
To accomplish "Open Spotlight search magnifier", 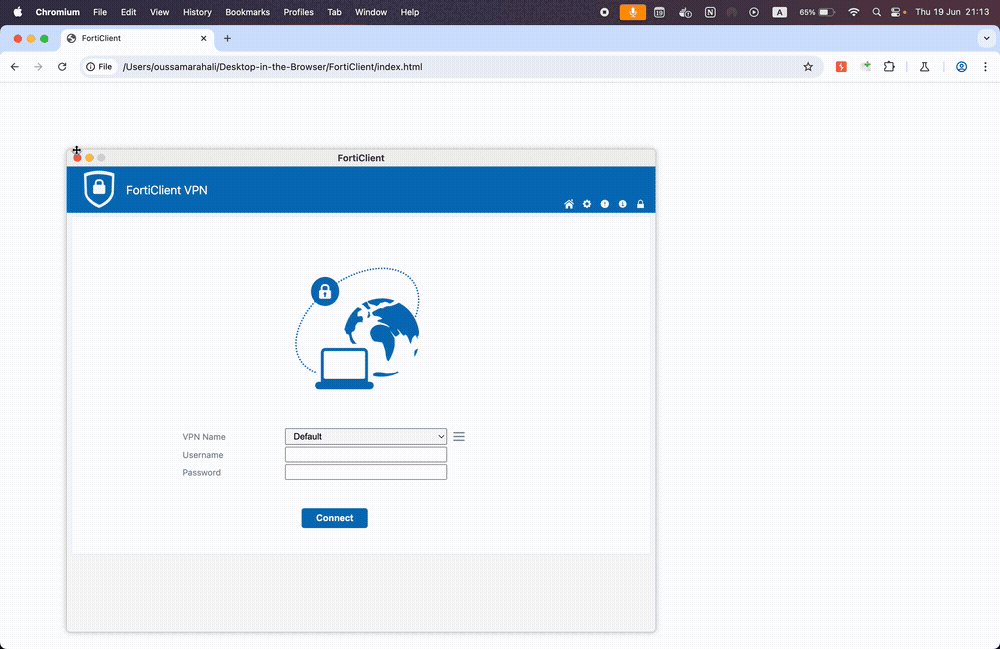I will click(x=876, y=12).
